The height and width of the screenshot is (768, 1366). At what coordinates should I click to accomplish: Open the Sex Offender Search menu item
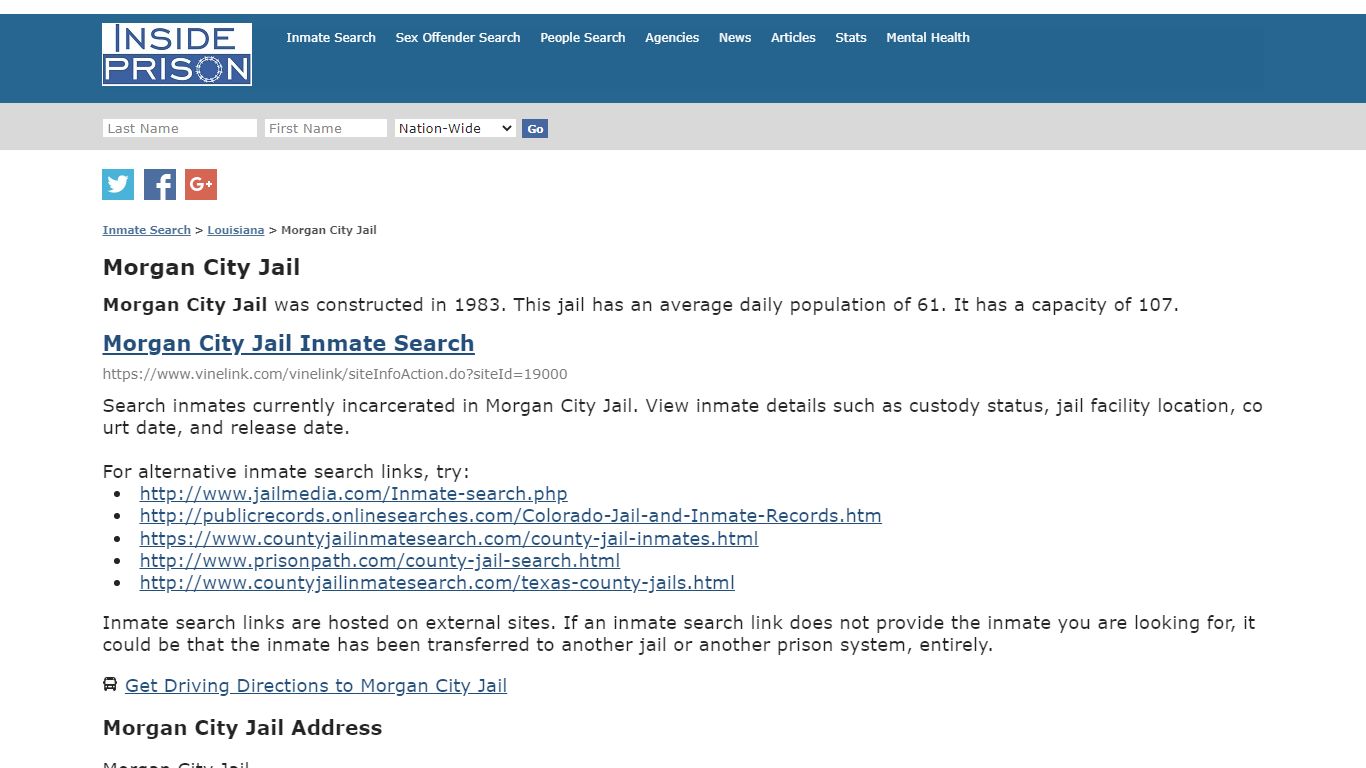click(x=458, y=37)
